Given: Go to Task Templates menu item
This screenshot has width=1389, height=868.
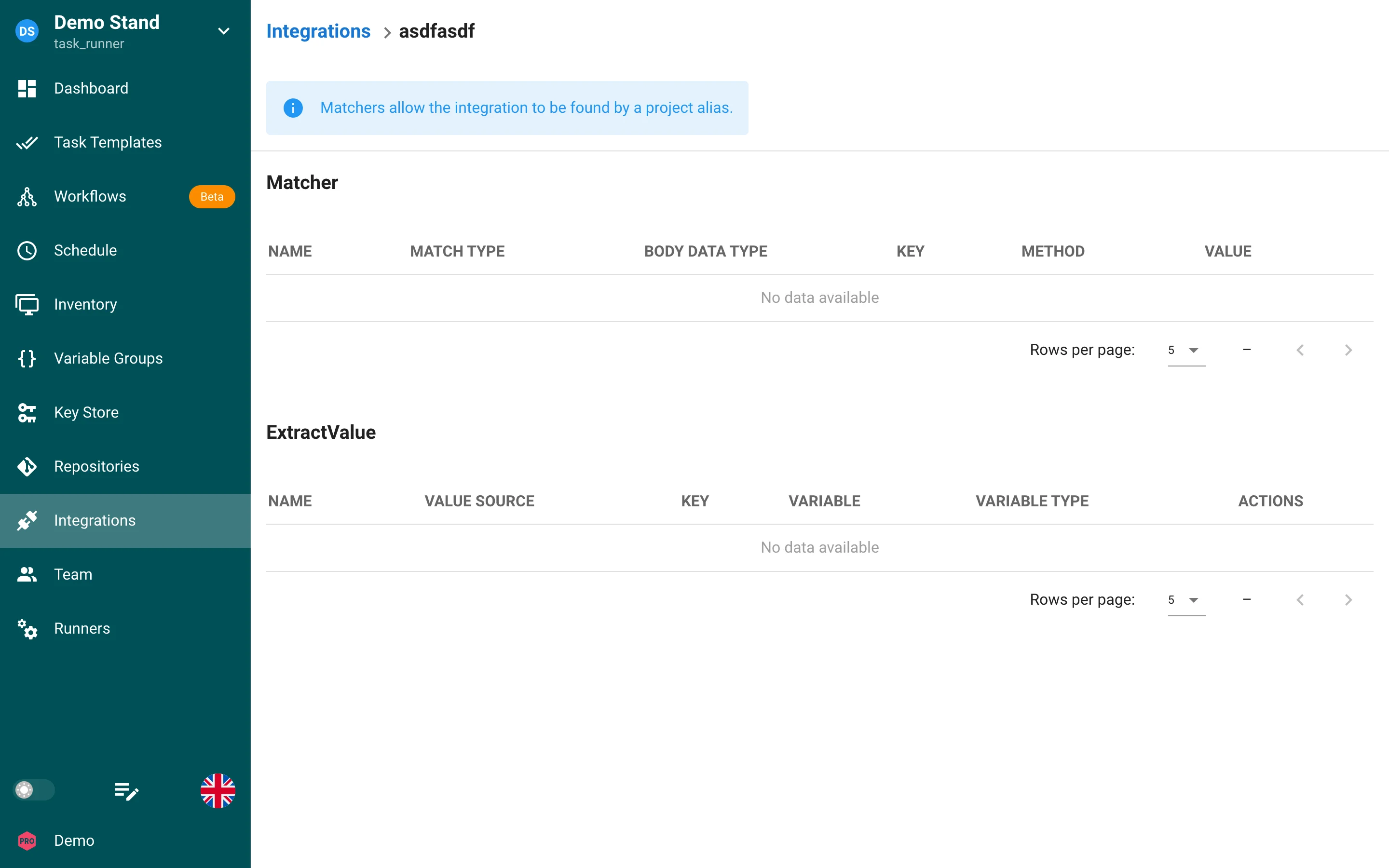Looking at the screenshot, I should [125, 142].
